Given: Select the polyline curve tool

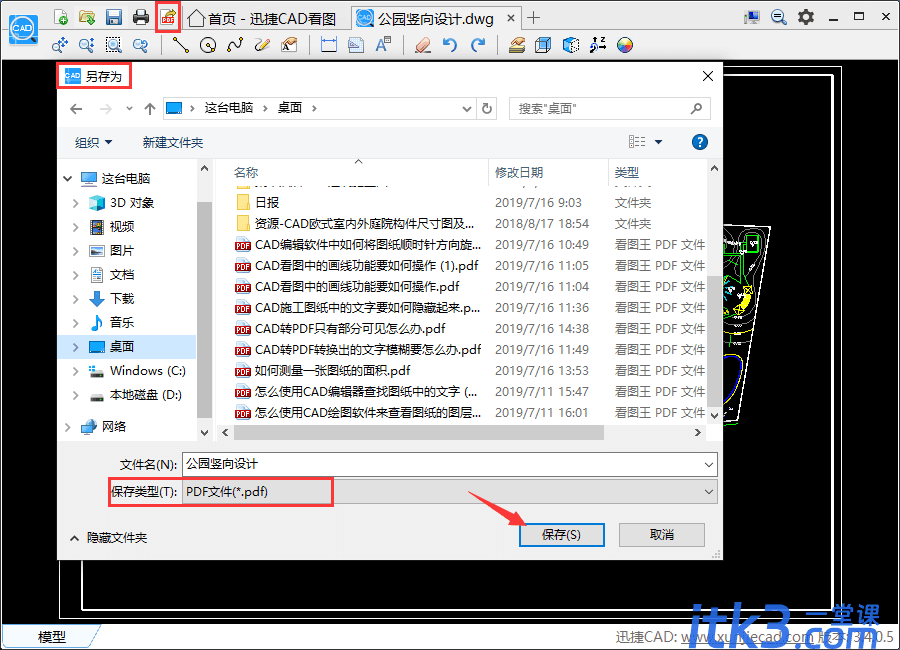Looking at the screenshot, I should (x=235, y=45).
